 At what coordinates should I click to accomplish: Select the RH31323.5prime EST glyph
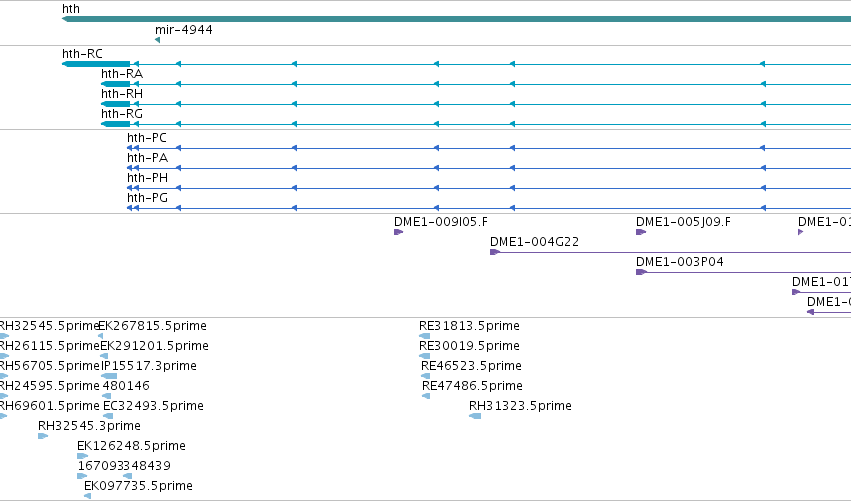[x=475, y=416]
